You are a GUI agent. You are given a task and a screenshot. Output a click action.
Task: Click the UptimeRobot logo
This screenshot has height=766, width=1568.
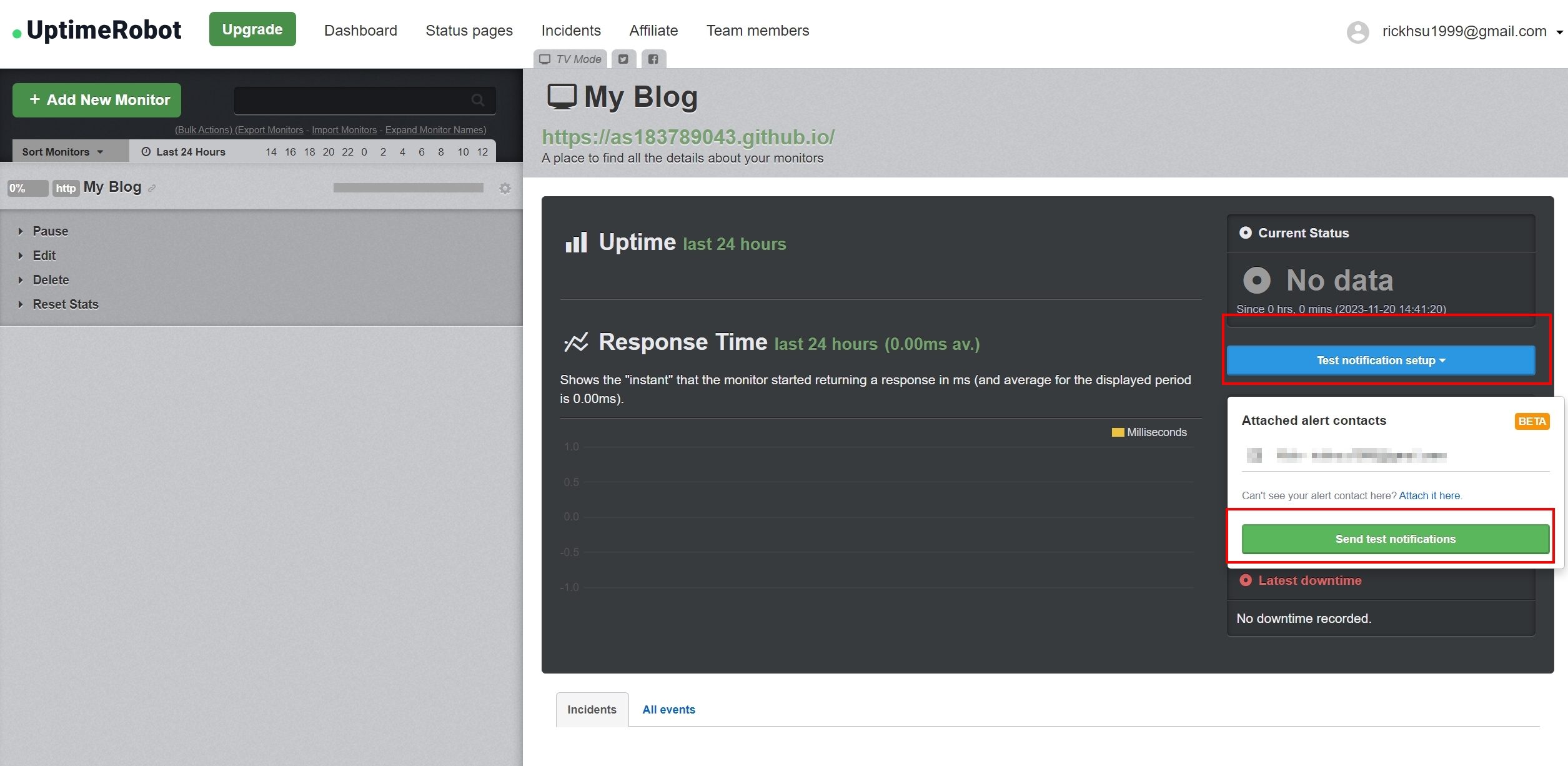pos(97,30)
